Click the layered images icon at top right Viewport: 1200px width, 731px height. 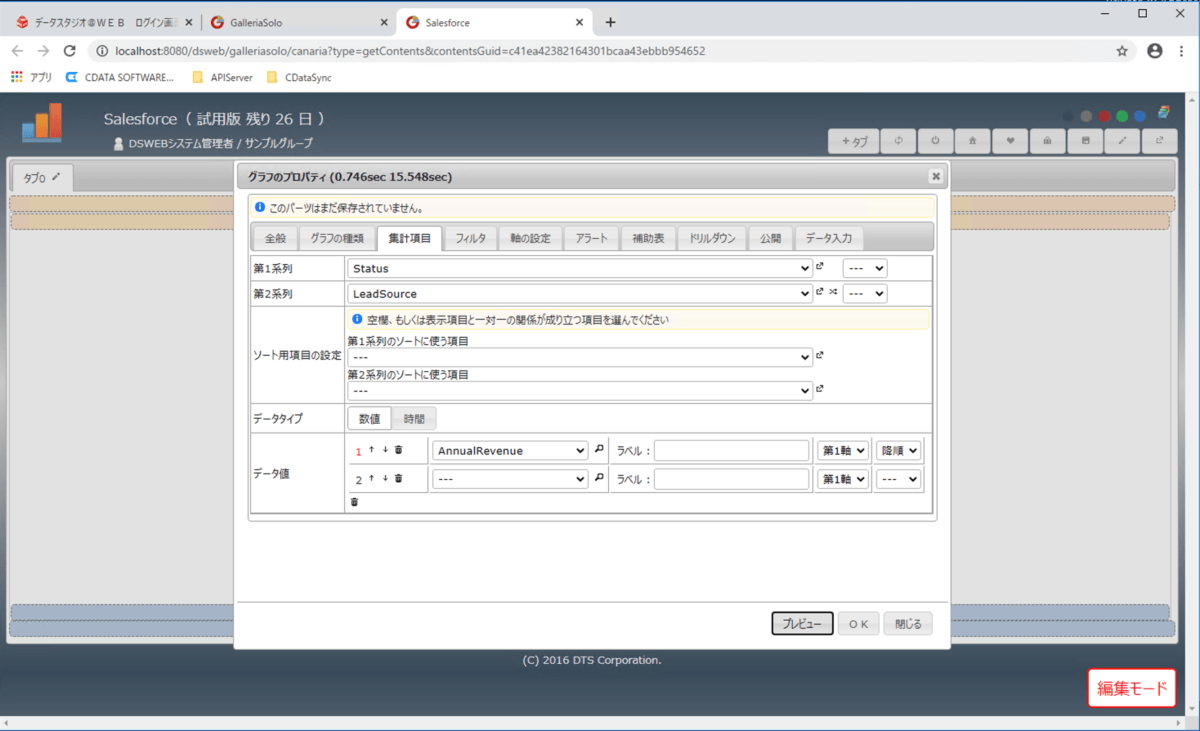click(x=1164, y=114)
